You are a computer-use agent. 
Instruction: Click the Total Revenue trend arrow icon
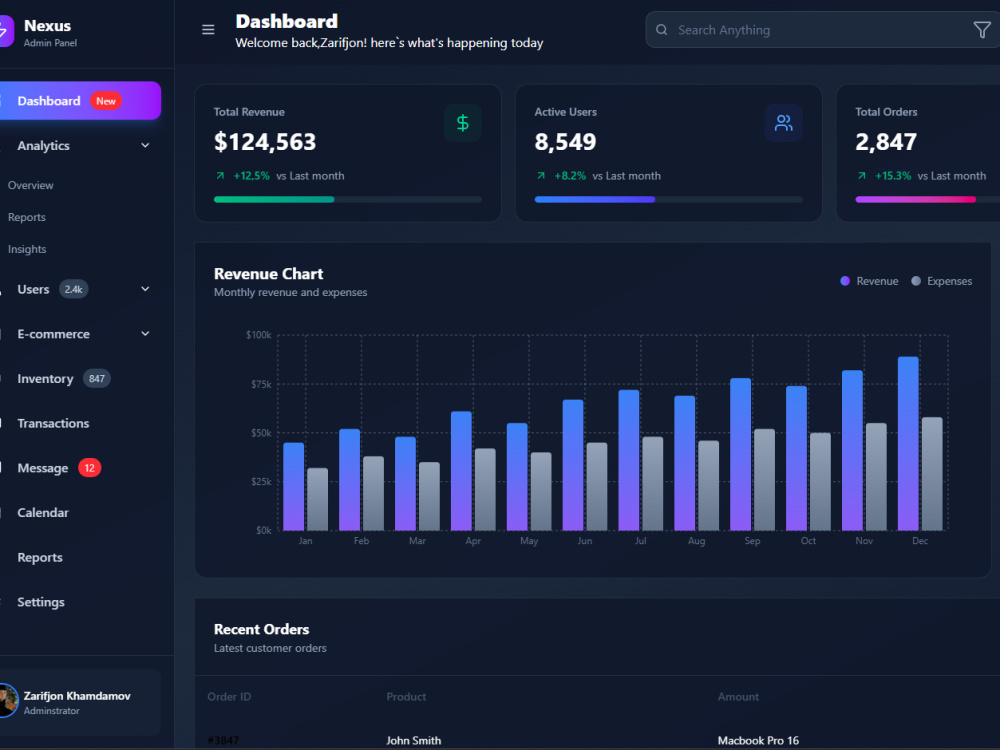point(220,176)
